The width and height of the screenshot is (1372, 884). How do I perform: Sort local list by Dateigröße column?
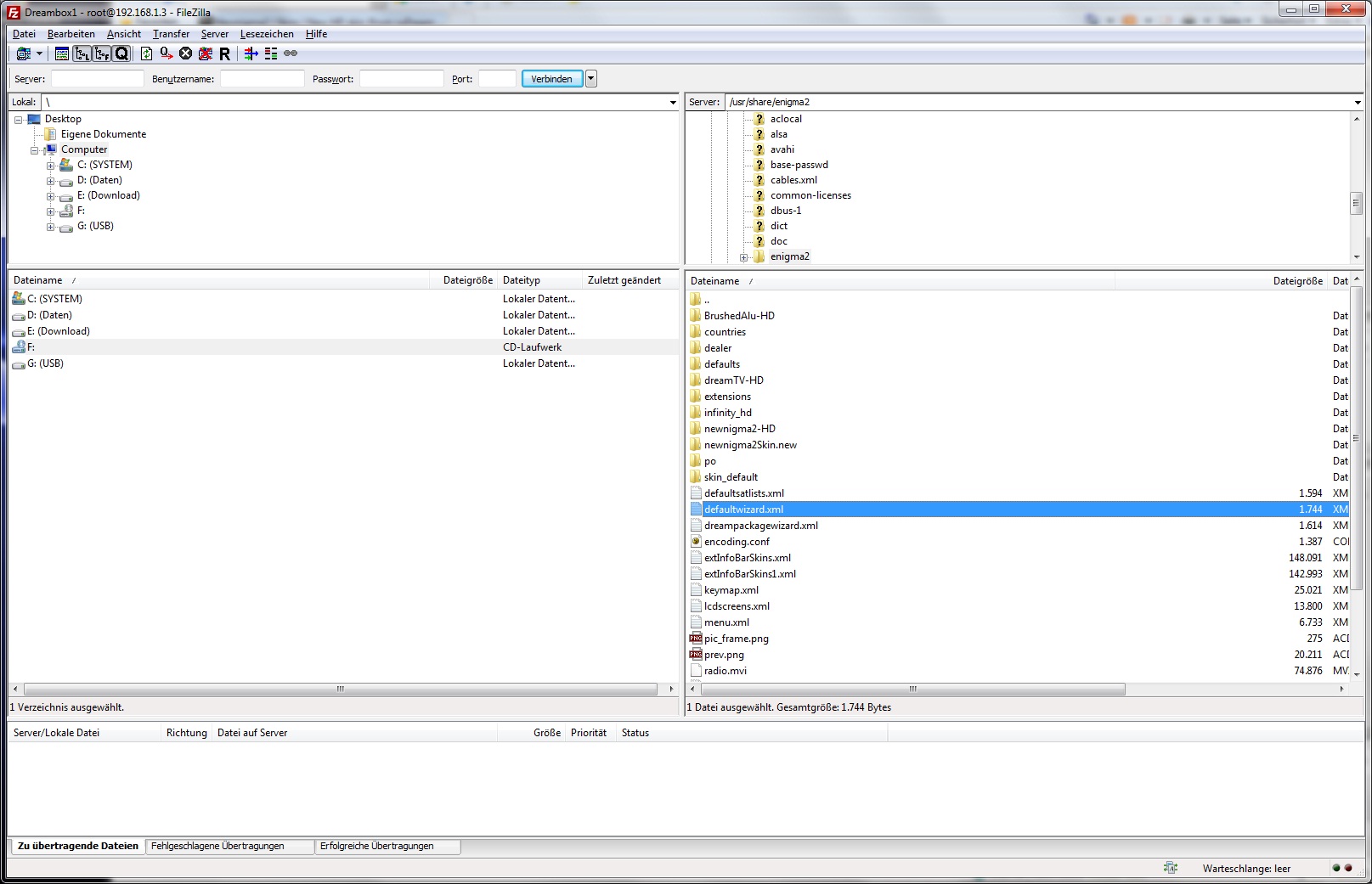click(x=467, y=280)
